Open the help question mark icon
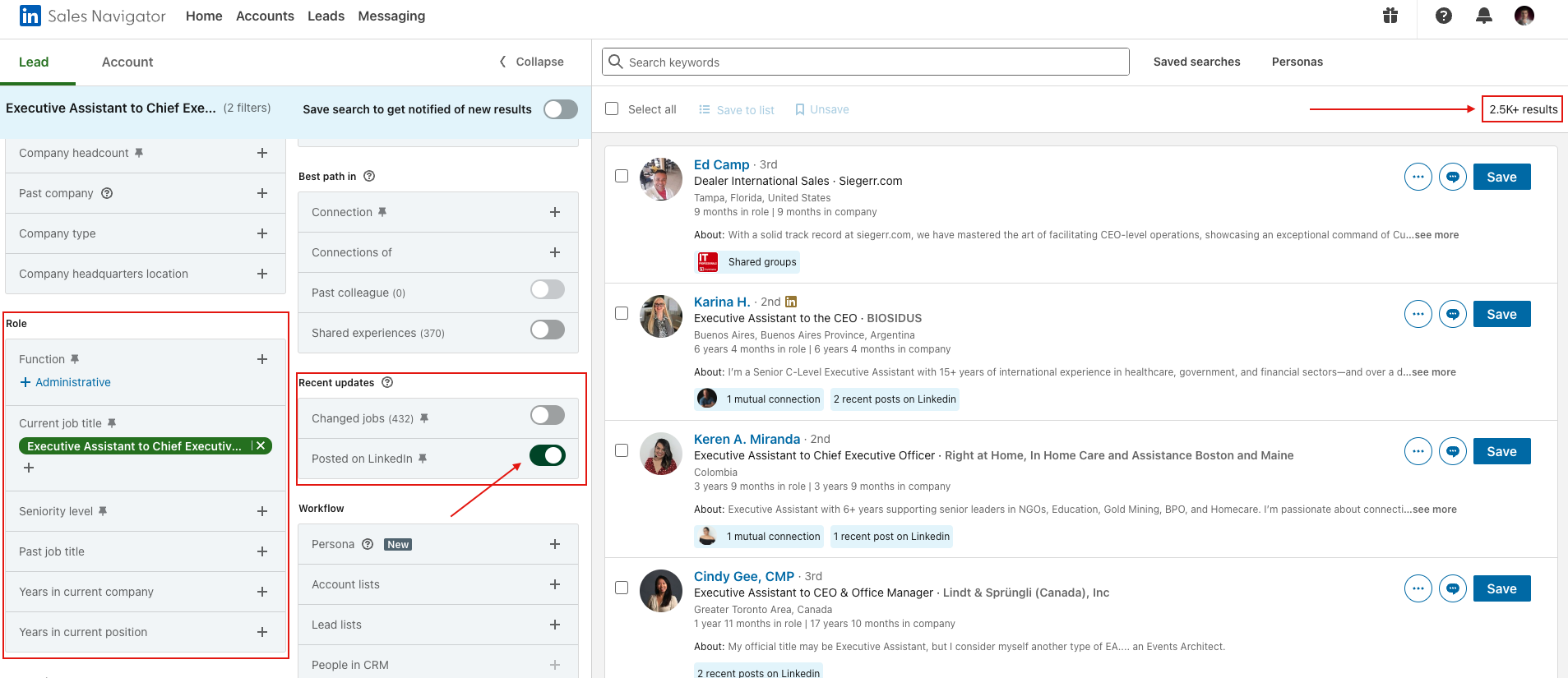 (x=1444, y=16)
